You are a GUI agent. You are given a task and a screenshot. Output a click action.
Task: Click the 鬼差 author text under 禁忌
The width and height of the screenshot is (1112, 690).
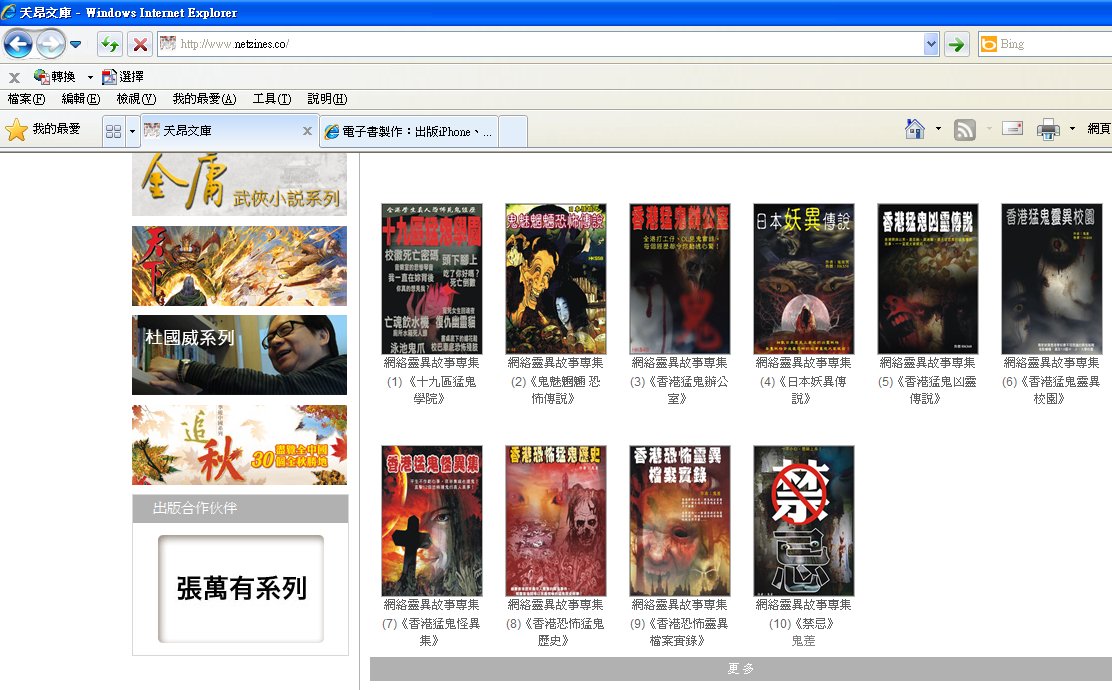[x=804, y=641]
